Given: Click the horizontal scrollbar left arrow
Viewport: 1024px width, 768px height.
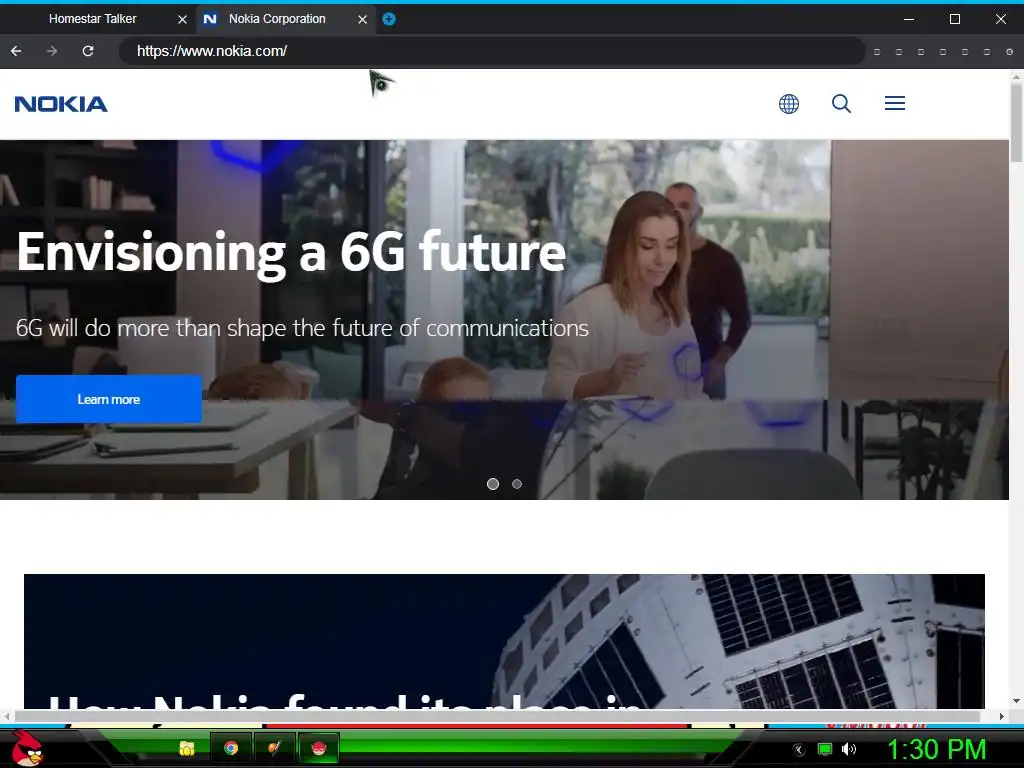Looking at the screenshot, I should coord(7,716).
